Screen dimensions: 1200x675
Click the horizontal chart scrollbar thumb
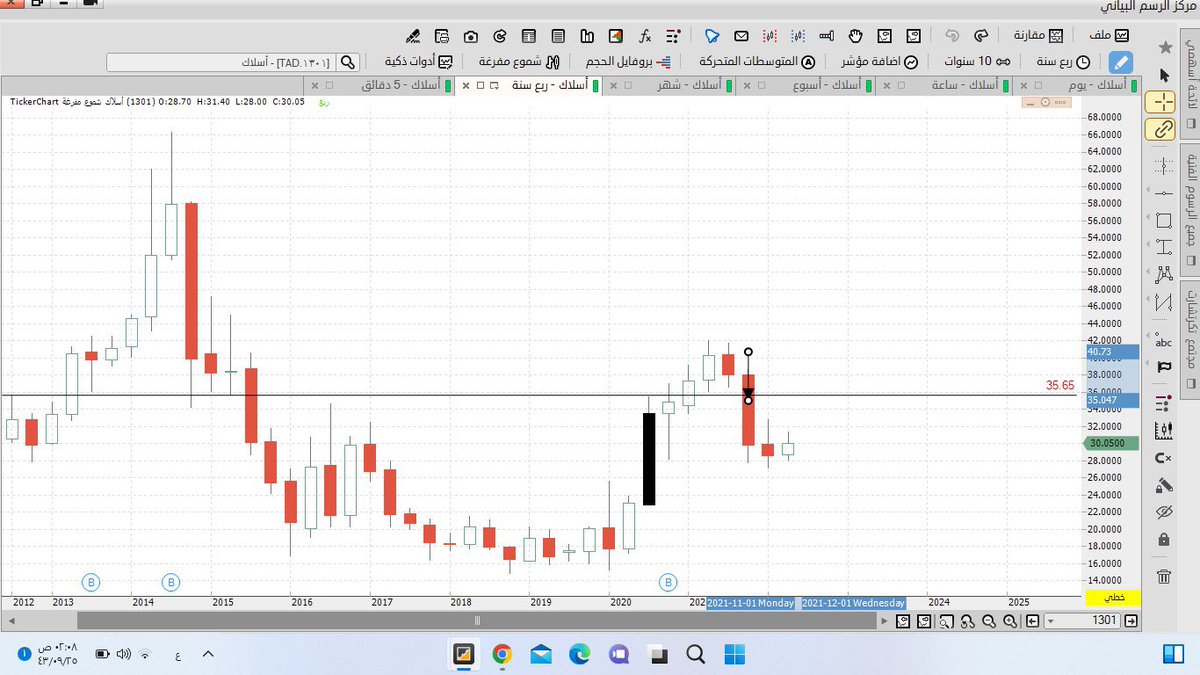click(x=476, y=621)
